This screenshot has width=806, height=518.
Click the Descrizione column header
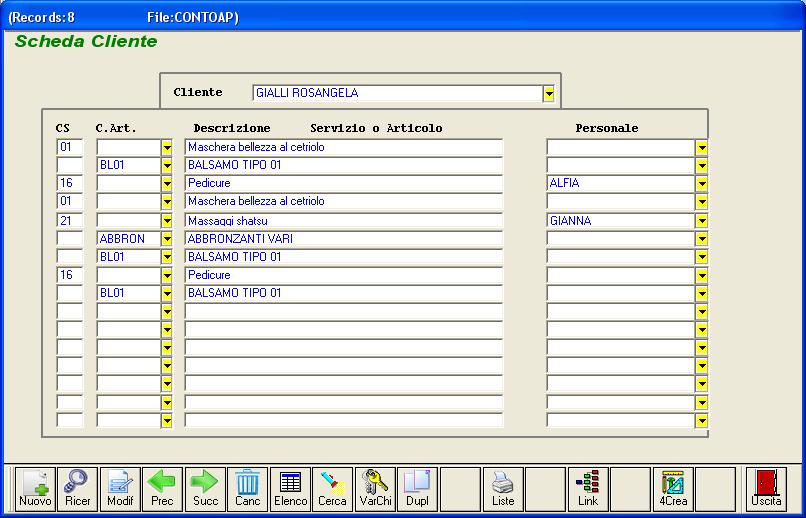pyautogui.click(x=232, y=128)
